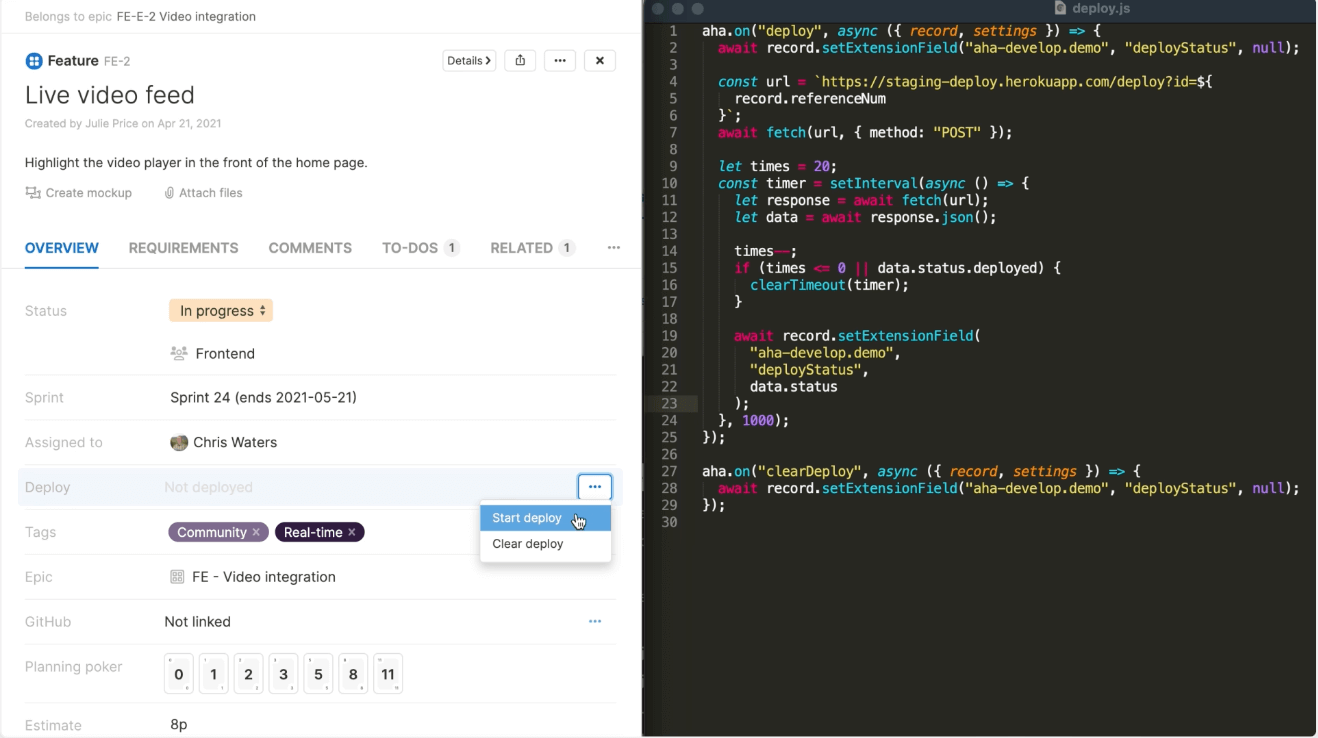Click the GitHub Not linked value
1318x738 pixels.
tap(198, 622)
